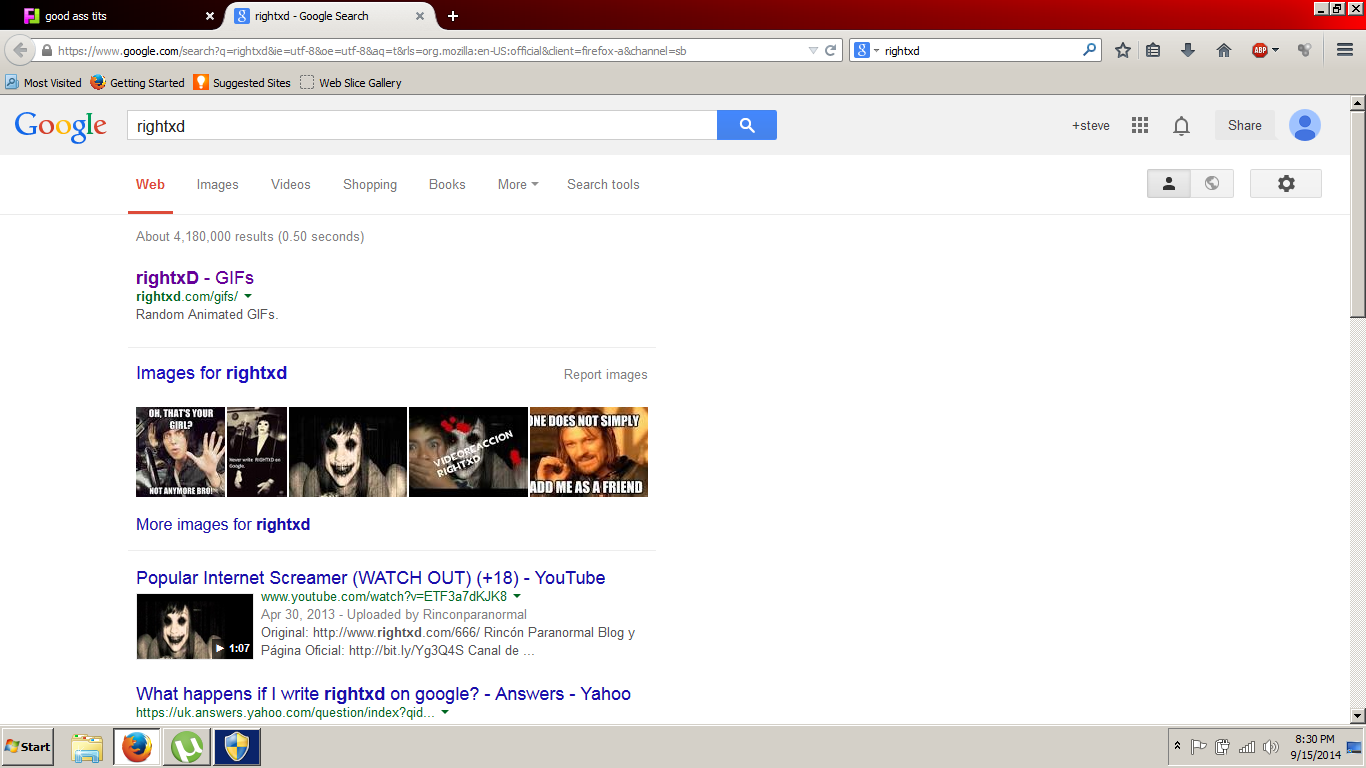The width and height of the screenshot is (1366, 768).
Task: Open a new tab with plus icon
Action: coord(453,16)
